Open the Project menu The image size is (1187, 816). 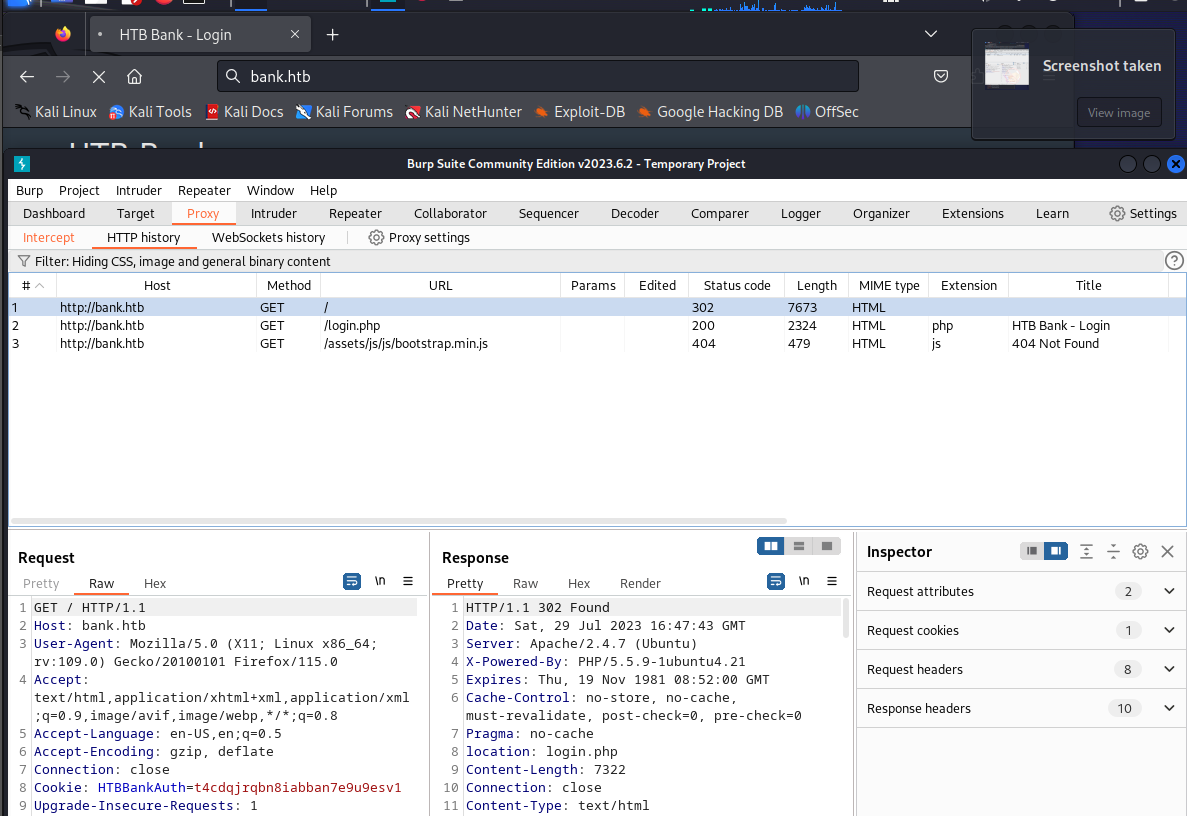[79, 191]
